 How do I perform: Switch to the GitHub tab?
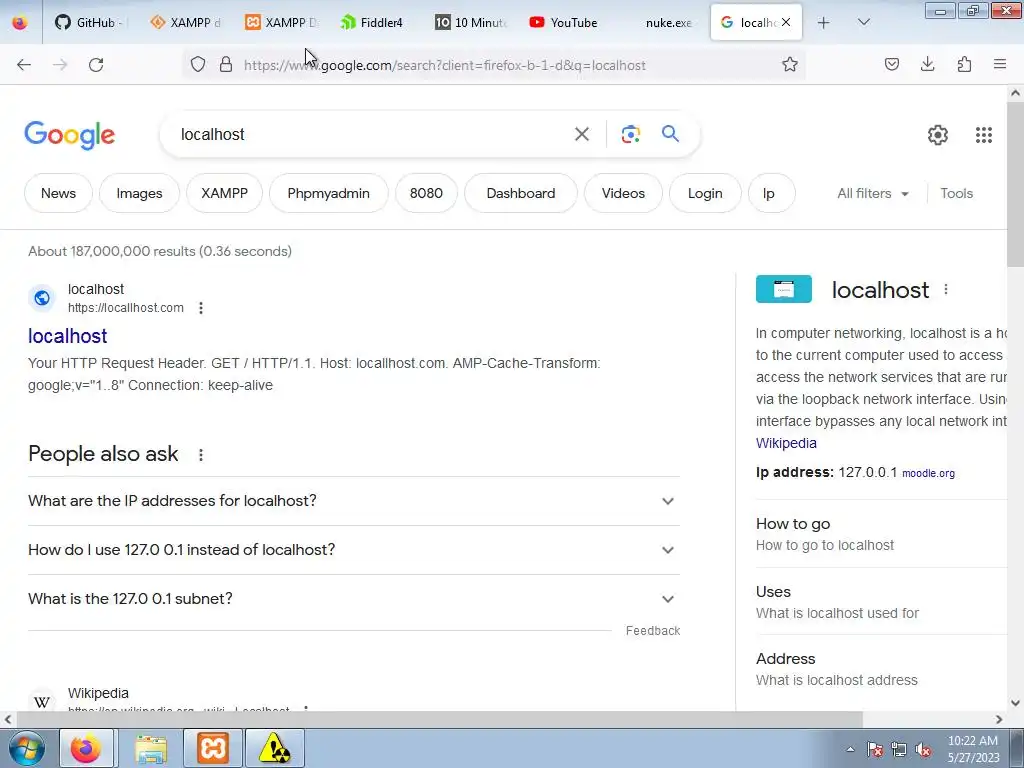click(x=90, y=22)
